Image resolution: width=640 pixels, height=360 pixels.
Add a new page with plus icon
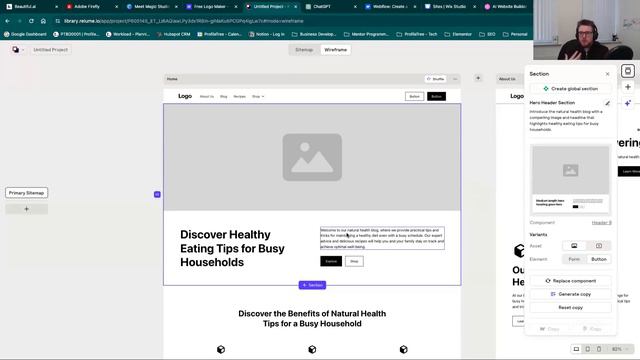click(478, 78)
